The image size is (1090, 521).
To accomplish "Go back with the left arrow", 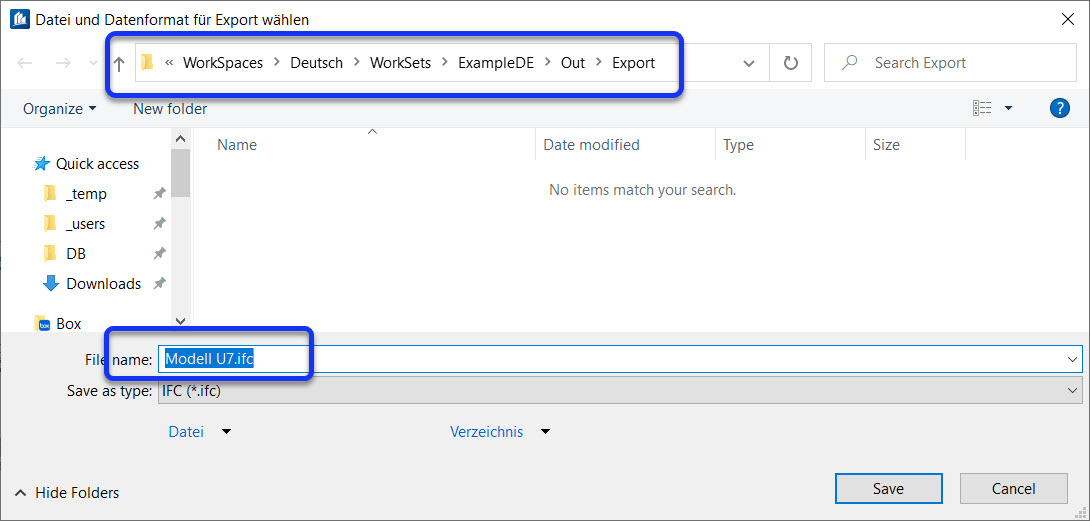I will 25,63.
